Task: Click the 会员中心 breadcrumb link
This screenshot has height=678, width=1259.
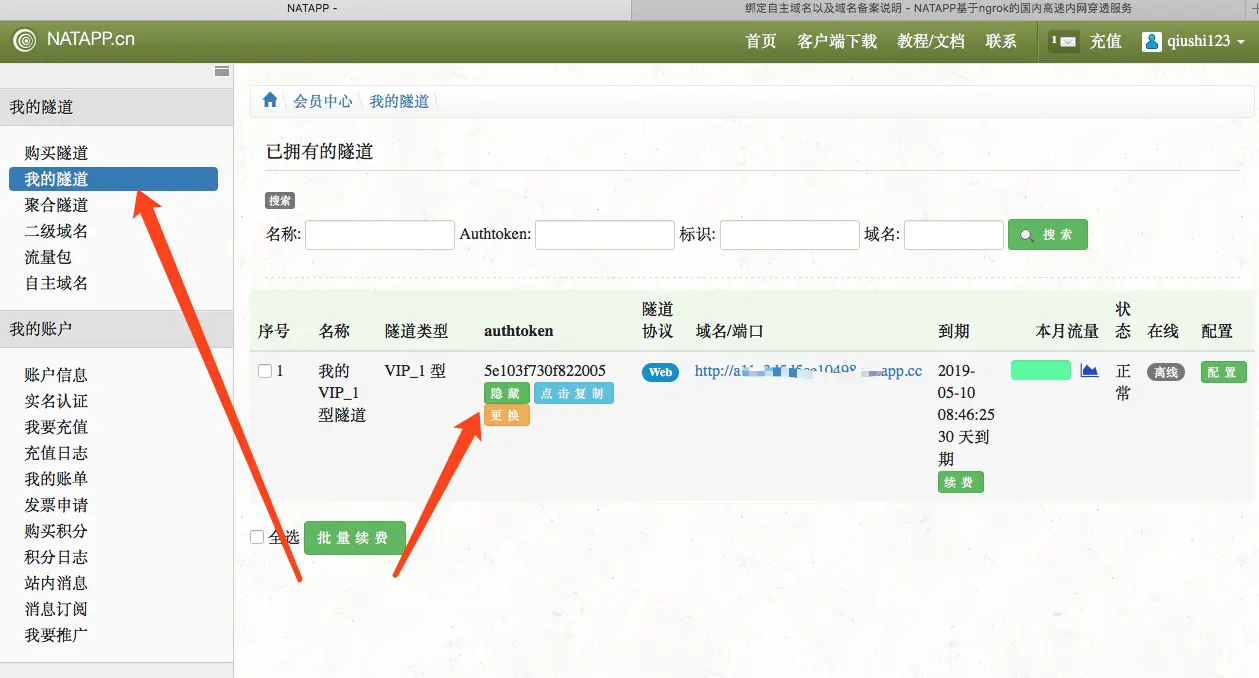Action: (323, 101)
